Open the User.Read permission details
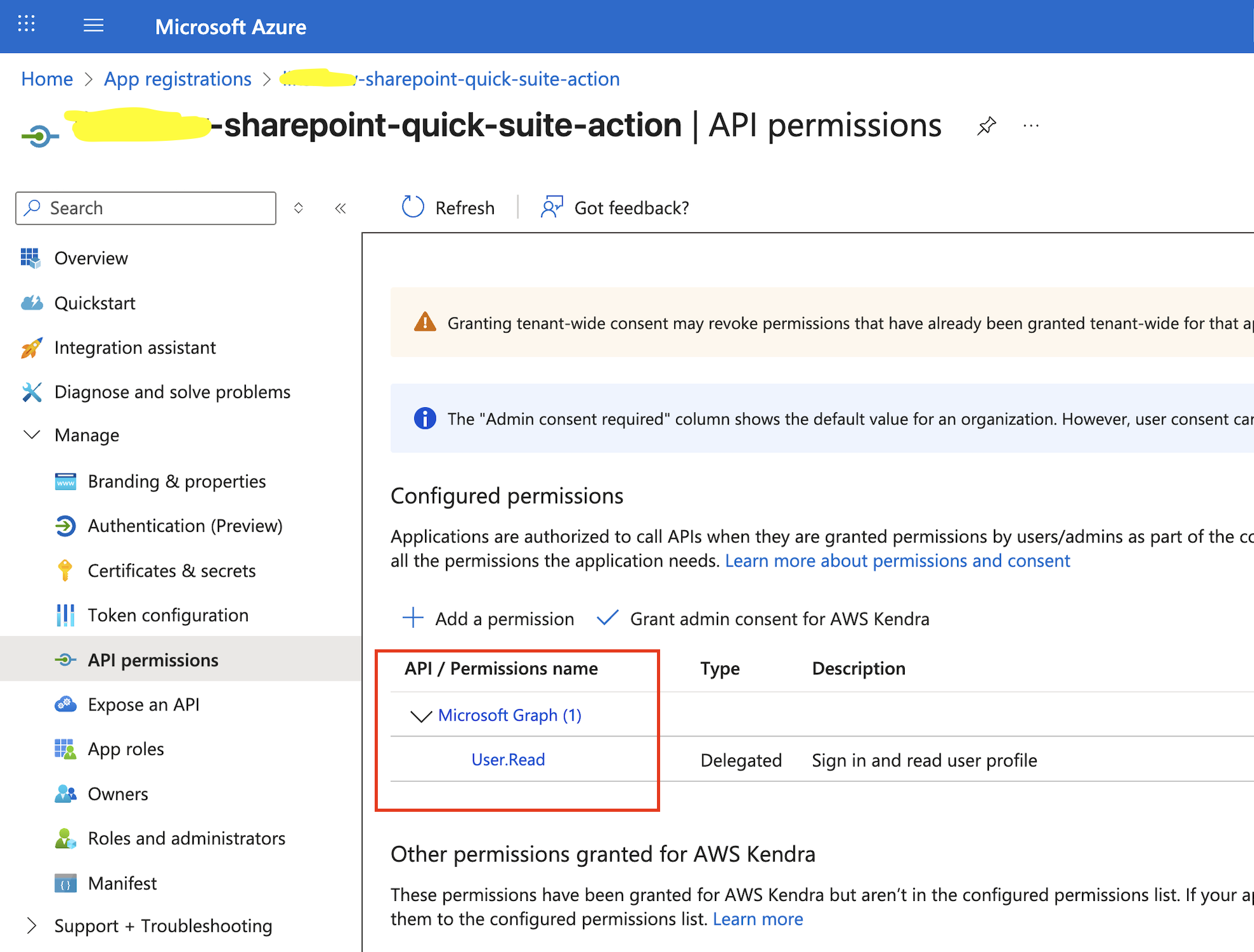The height and width of the screenshot is (952, 1254). coord(508,759)
